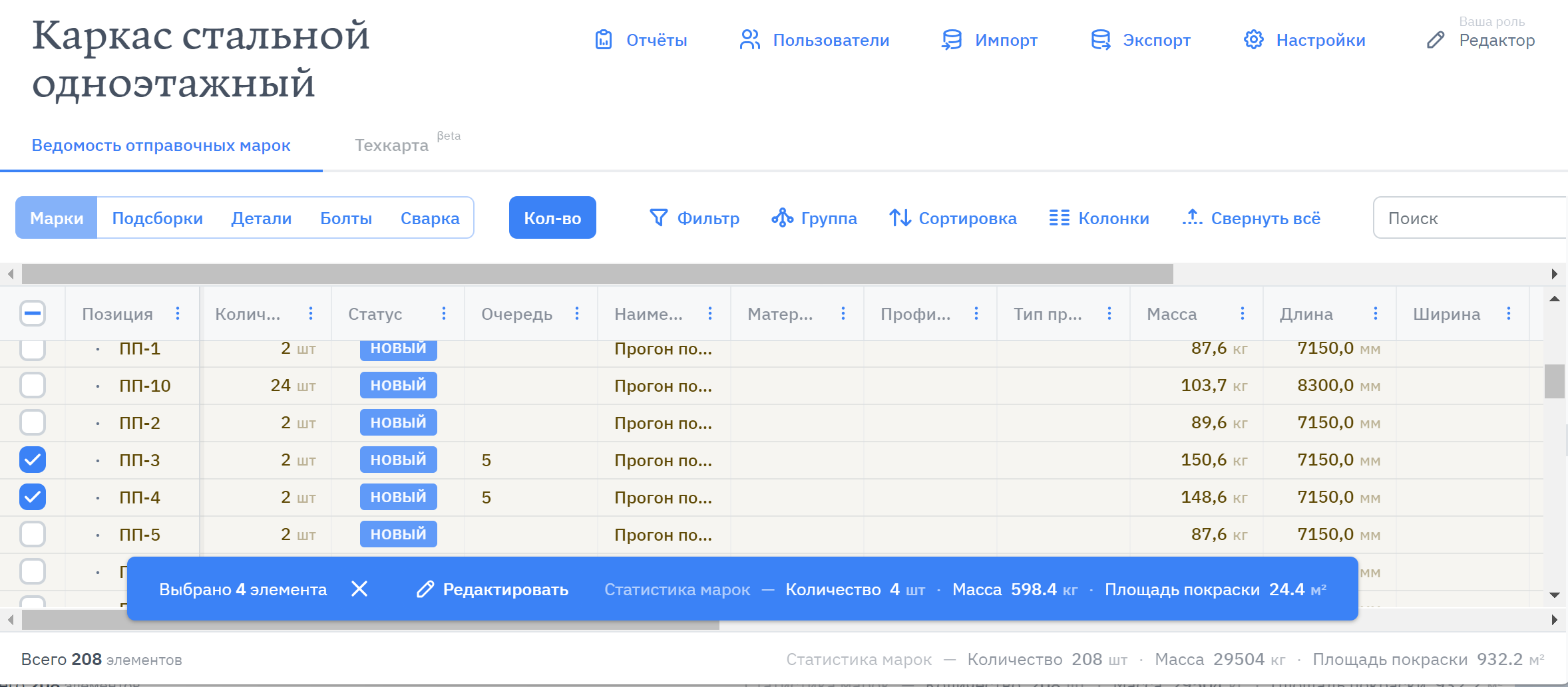Click the Фильтр funnel icon
This screenshot has width=1568, height=687.
[658, 217]
